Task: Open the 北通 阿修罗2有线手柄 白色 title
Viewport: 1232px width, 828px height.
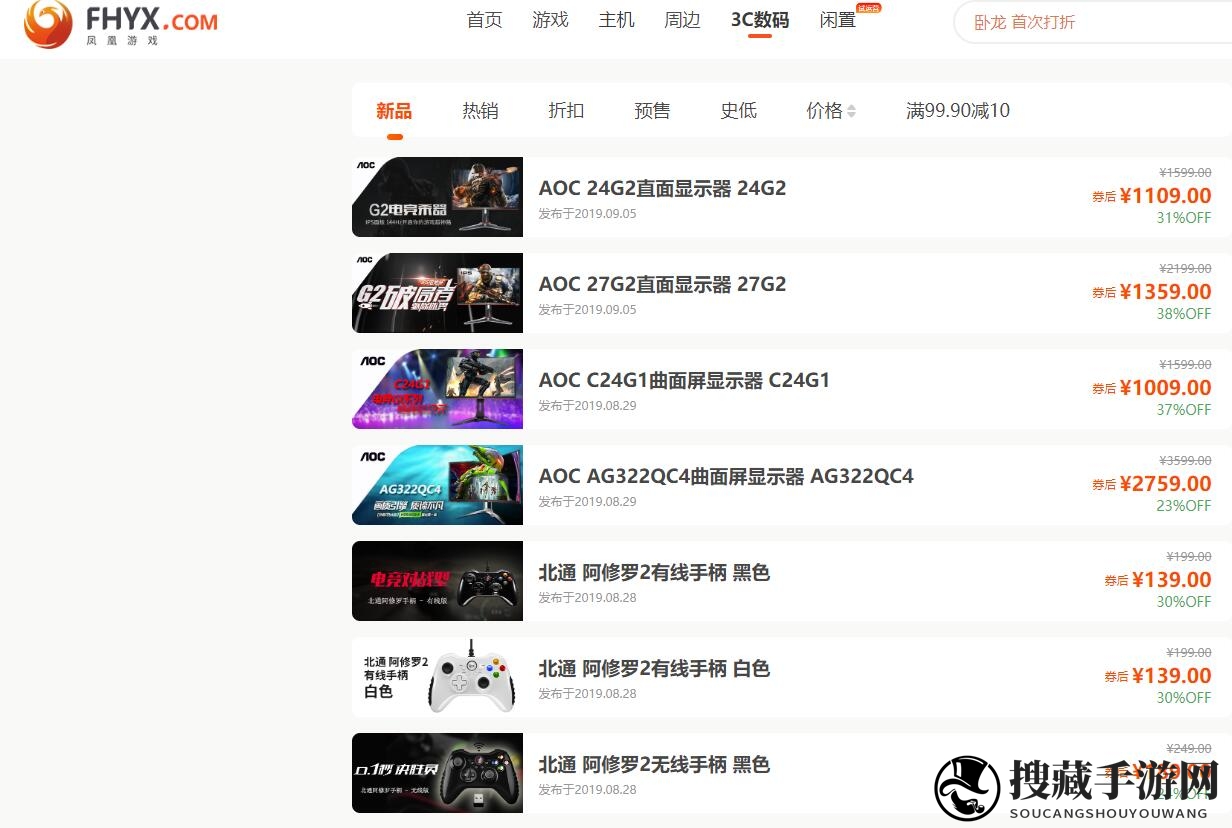Action: 654,669
